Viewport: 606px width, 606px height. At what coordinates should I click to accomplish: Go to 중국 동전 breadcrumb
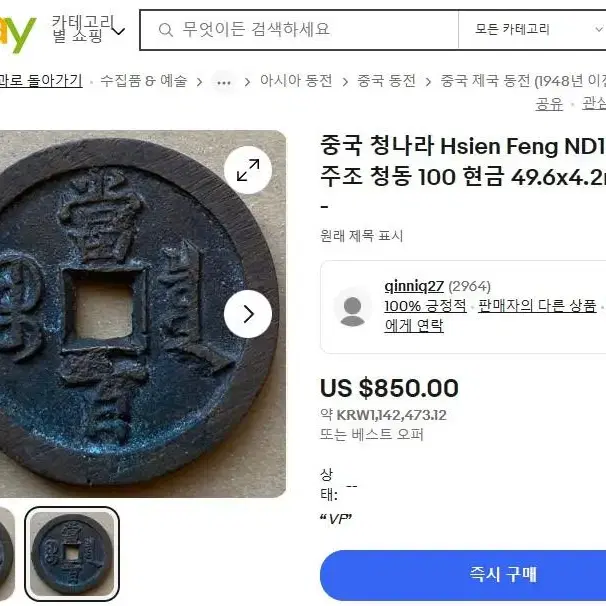tap(386, 81)
